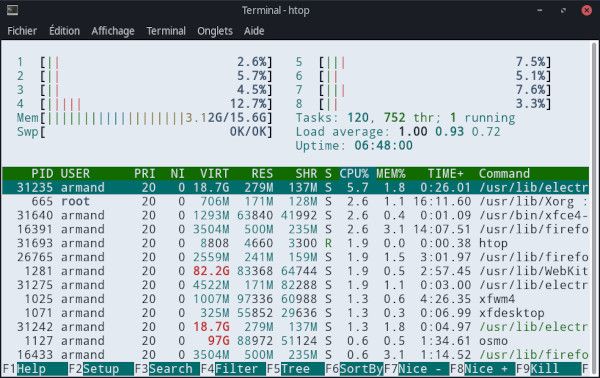Sort by the RES column header
Screen dimensions: 600x378
[x=262, y=174]
